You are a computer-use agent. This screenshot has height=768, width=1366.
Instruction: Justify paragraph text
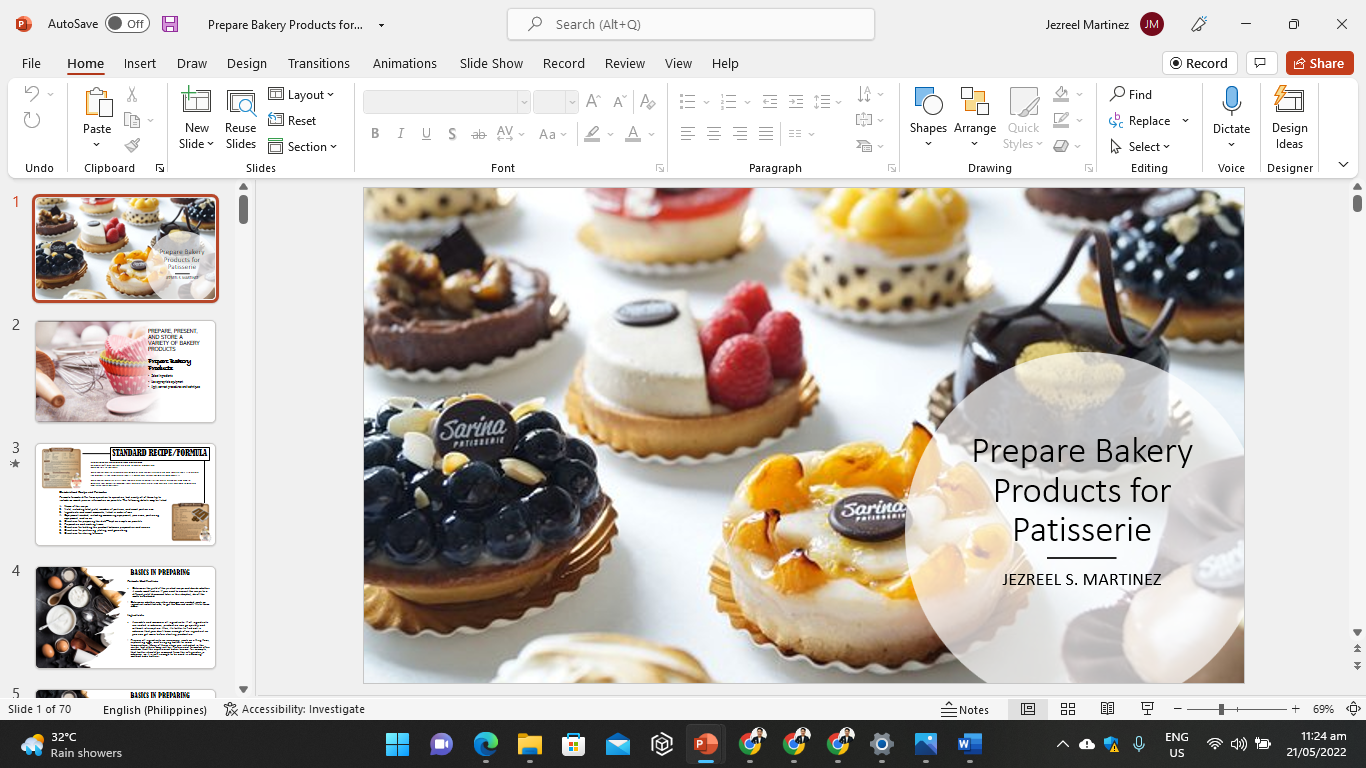(766, 134)
